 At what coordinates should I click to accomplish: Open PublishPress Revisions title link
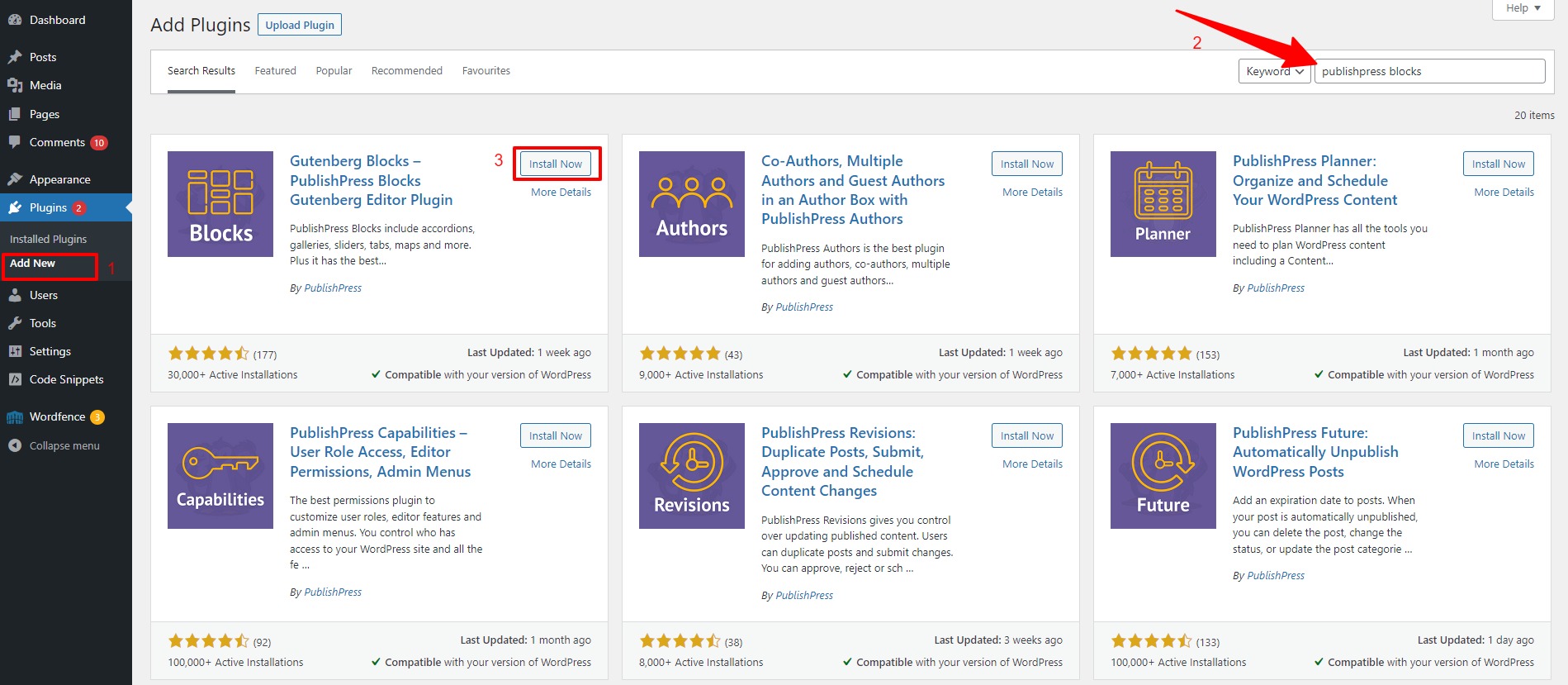pos(842,462)
